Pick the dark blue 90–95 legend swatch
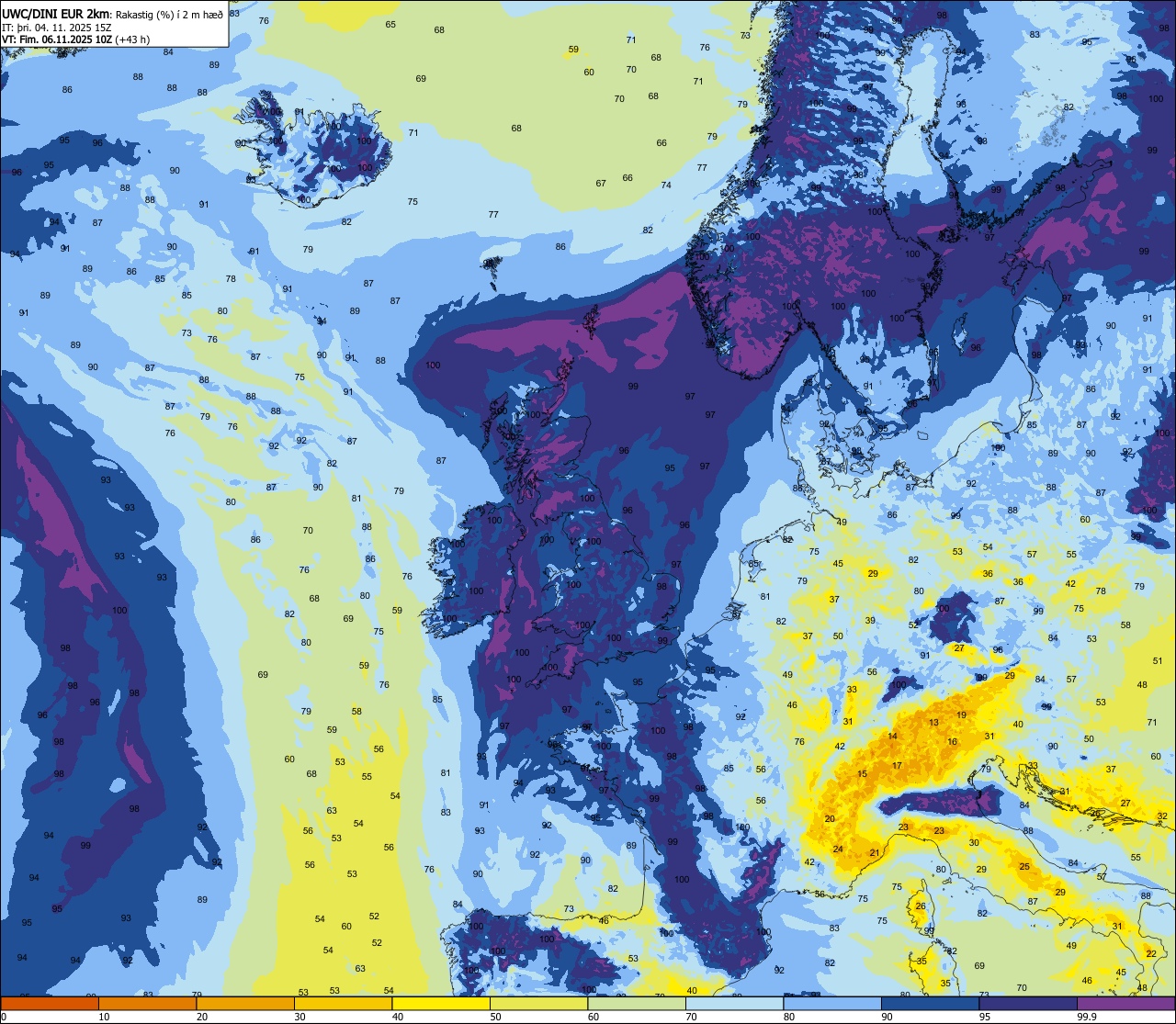The width and height of the screenshot is (1176, 1024). point(930,1003)
